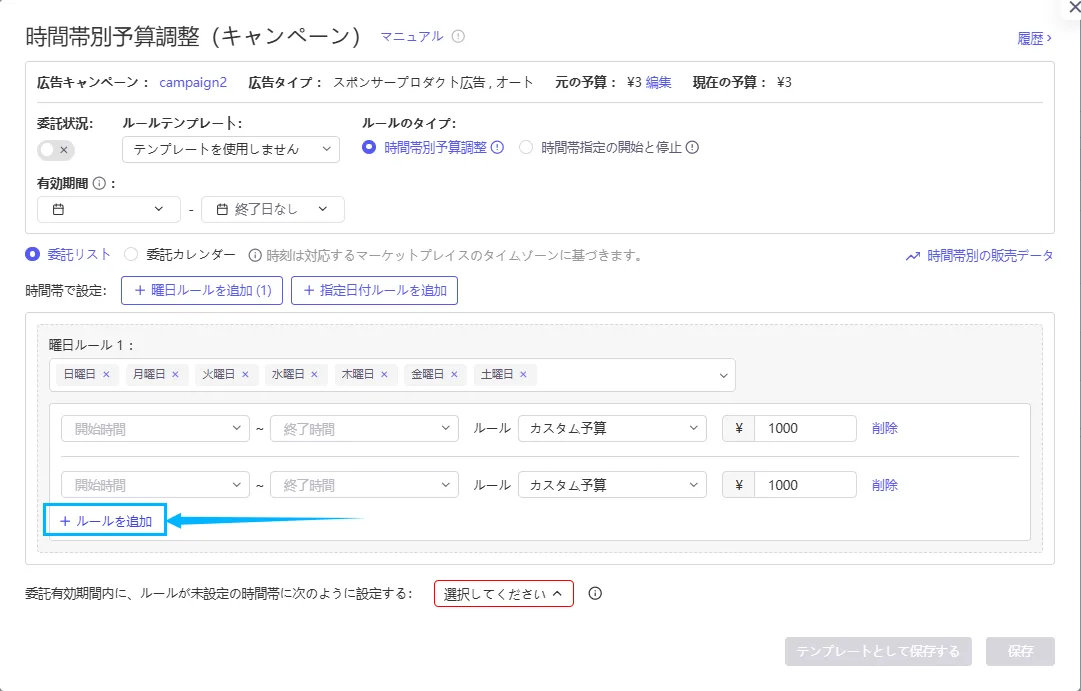Click the info icon beside 時間帯指定の開始と停止
The image size is (1081, 691).
click(x=692, y=148)
